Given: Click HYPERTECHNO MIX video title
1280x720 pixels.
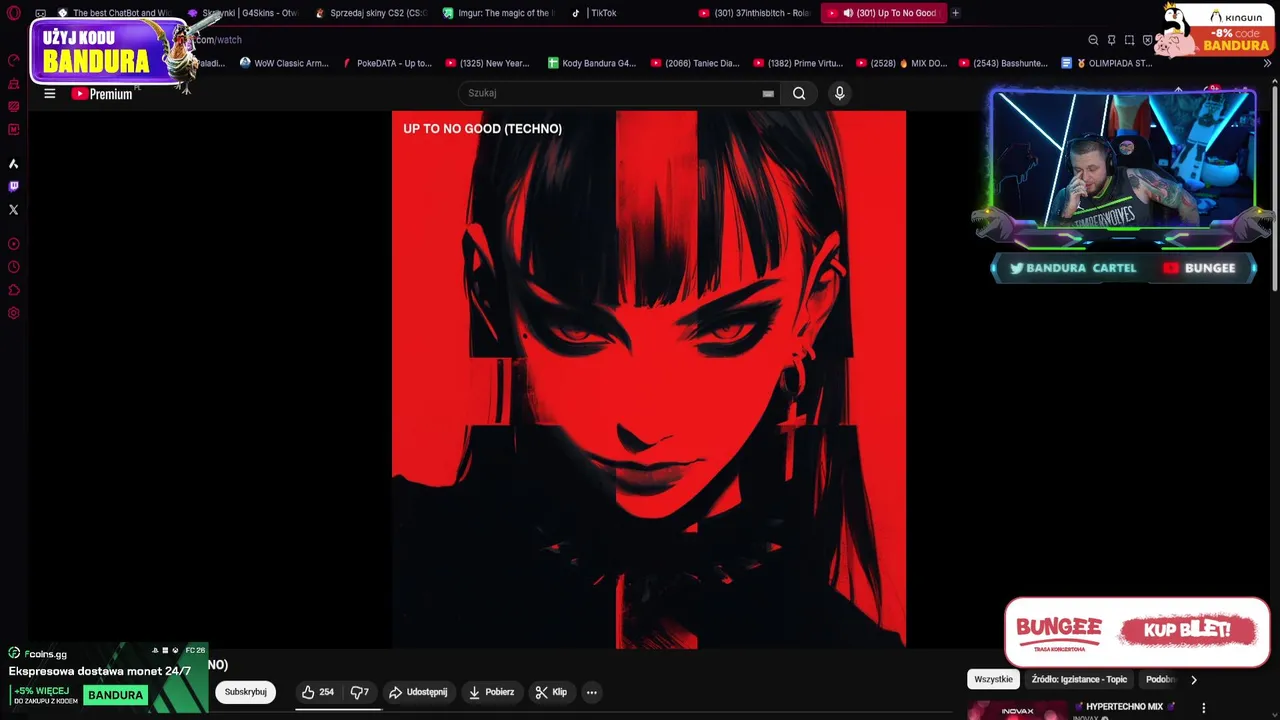Looking at the screenshot, I should click(x=1124, y=707).
